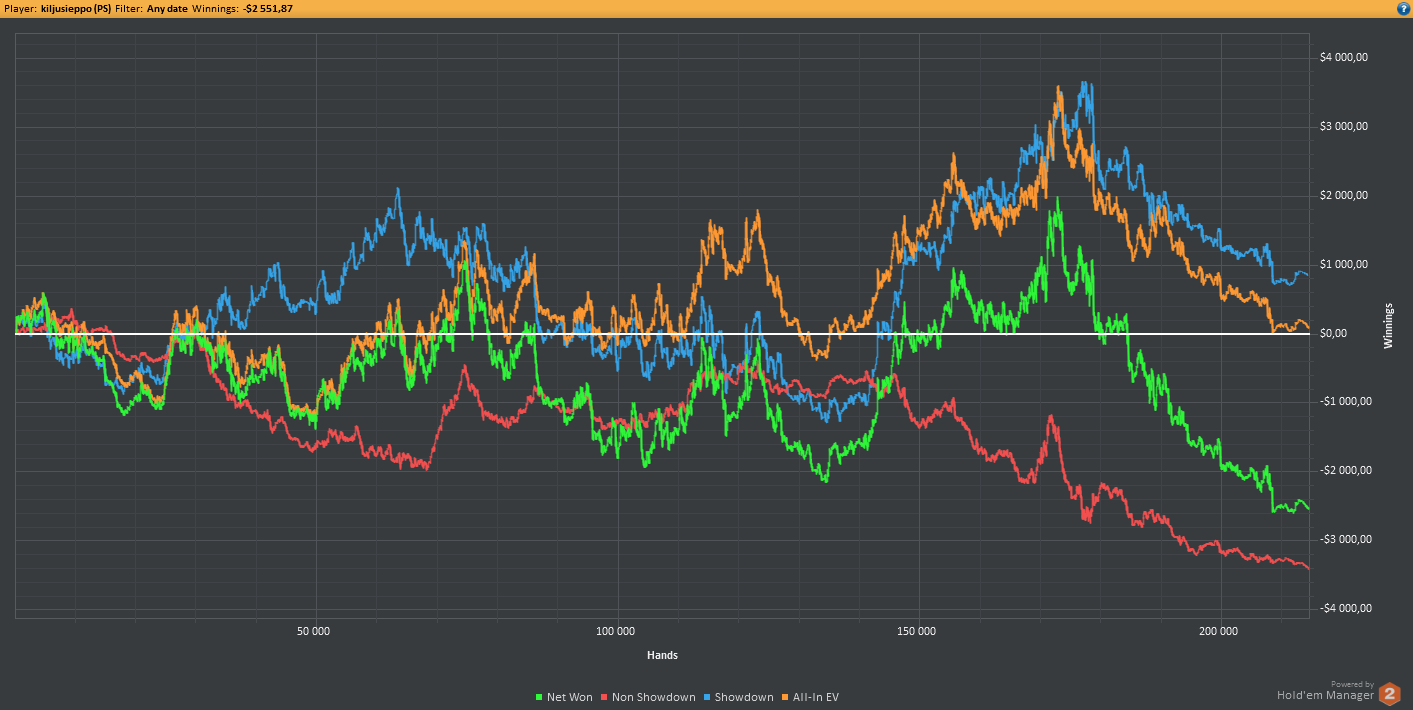
Task: Click the $2 000,00 axis label
Action: 1346,195
